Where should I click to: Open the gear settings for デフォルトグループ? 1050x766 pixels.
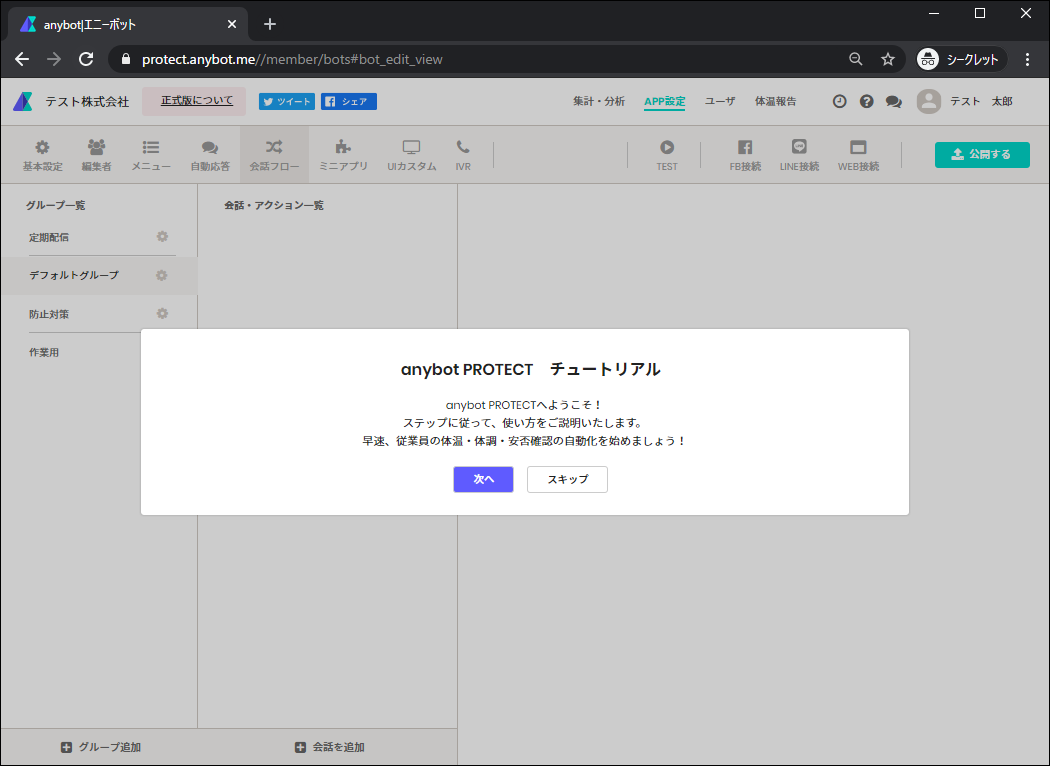pos(161,274)
